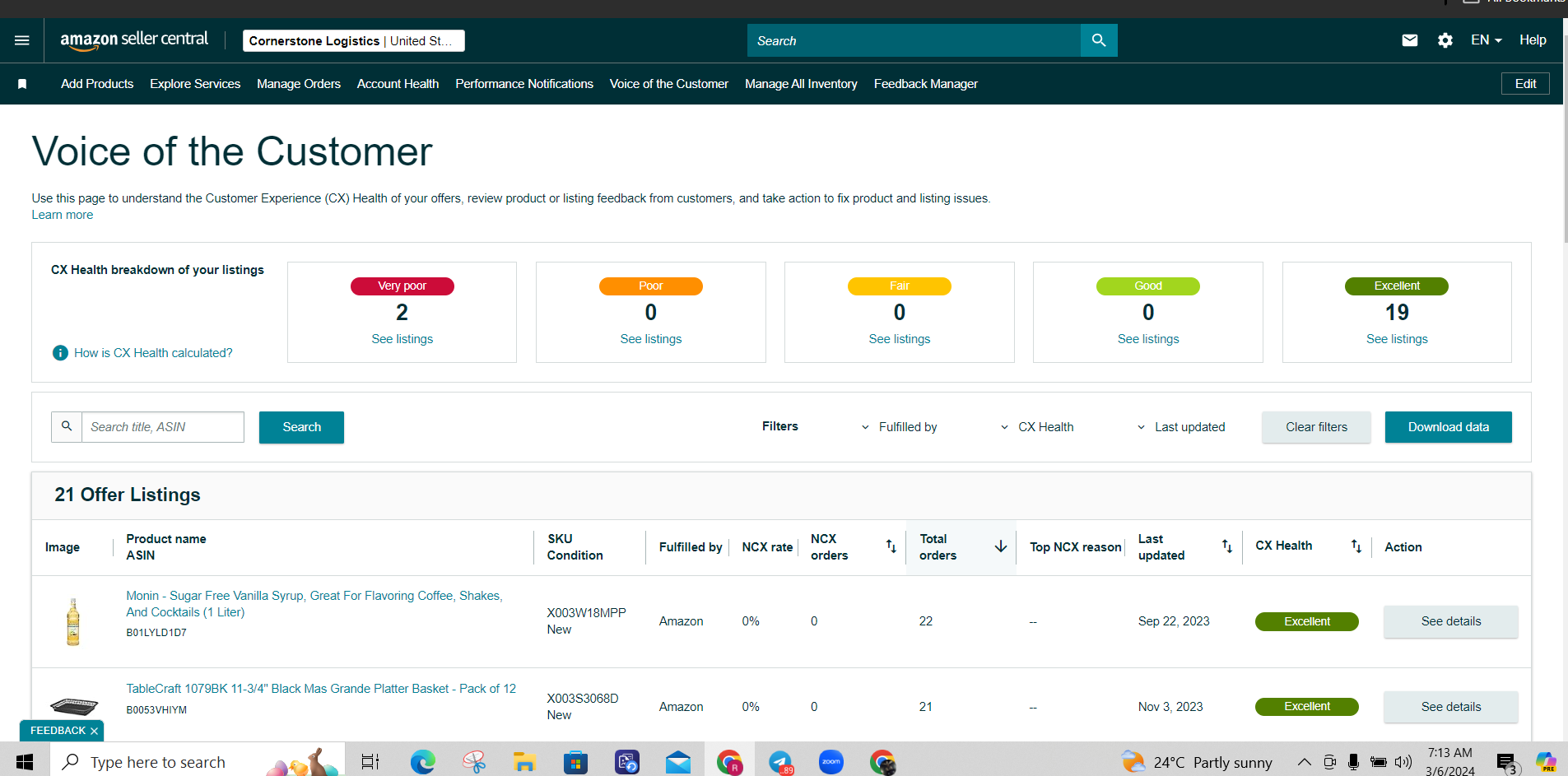
Task: Sort by NCX orders column arrows
Action: click(x=891, y=546)
